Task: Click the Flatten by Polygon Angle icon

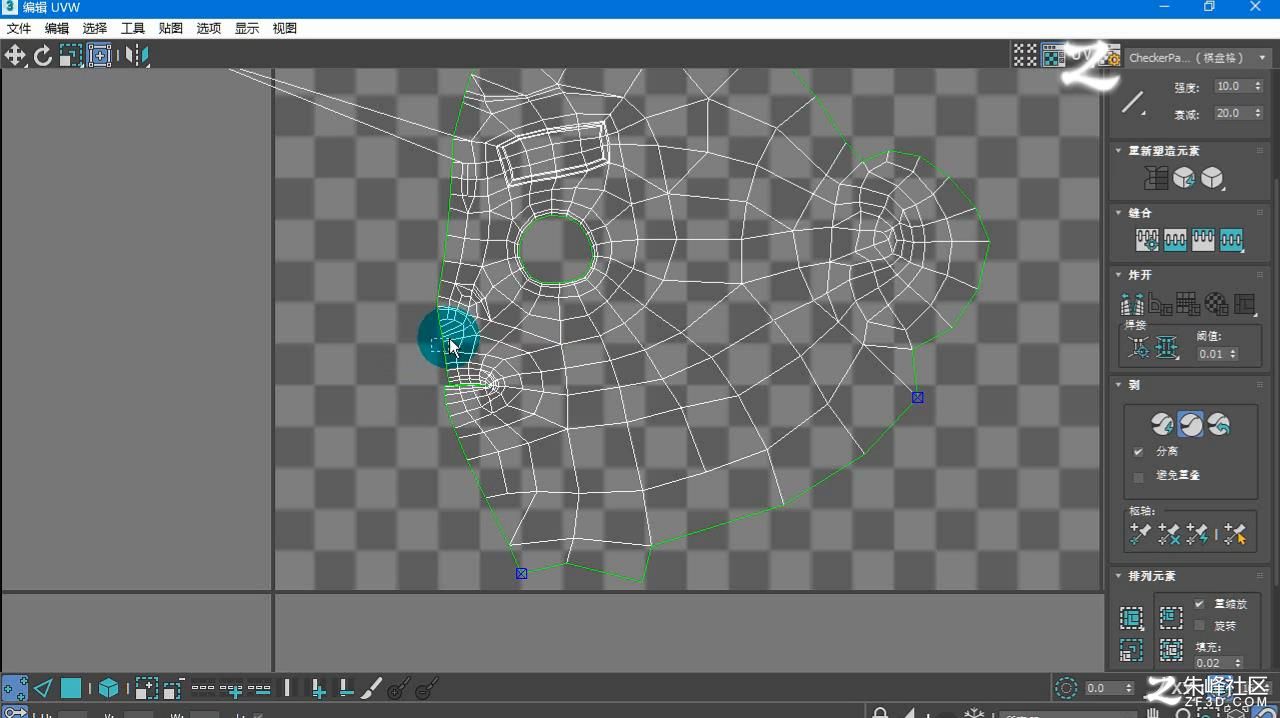Action: tap(1160, 302)
